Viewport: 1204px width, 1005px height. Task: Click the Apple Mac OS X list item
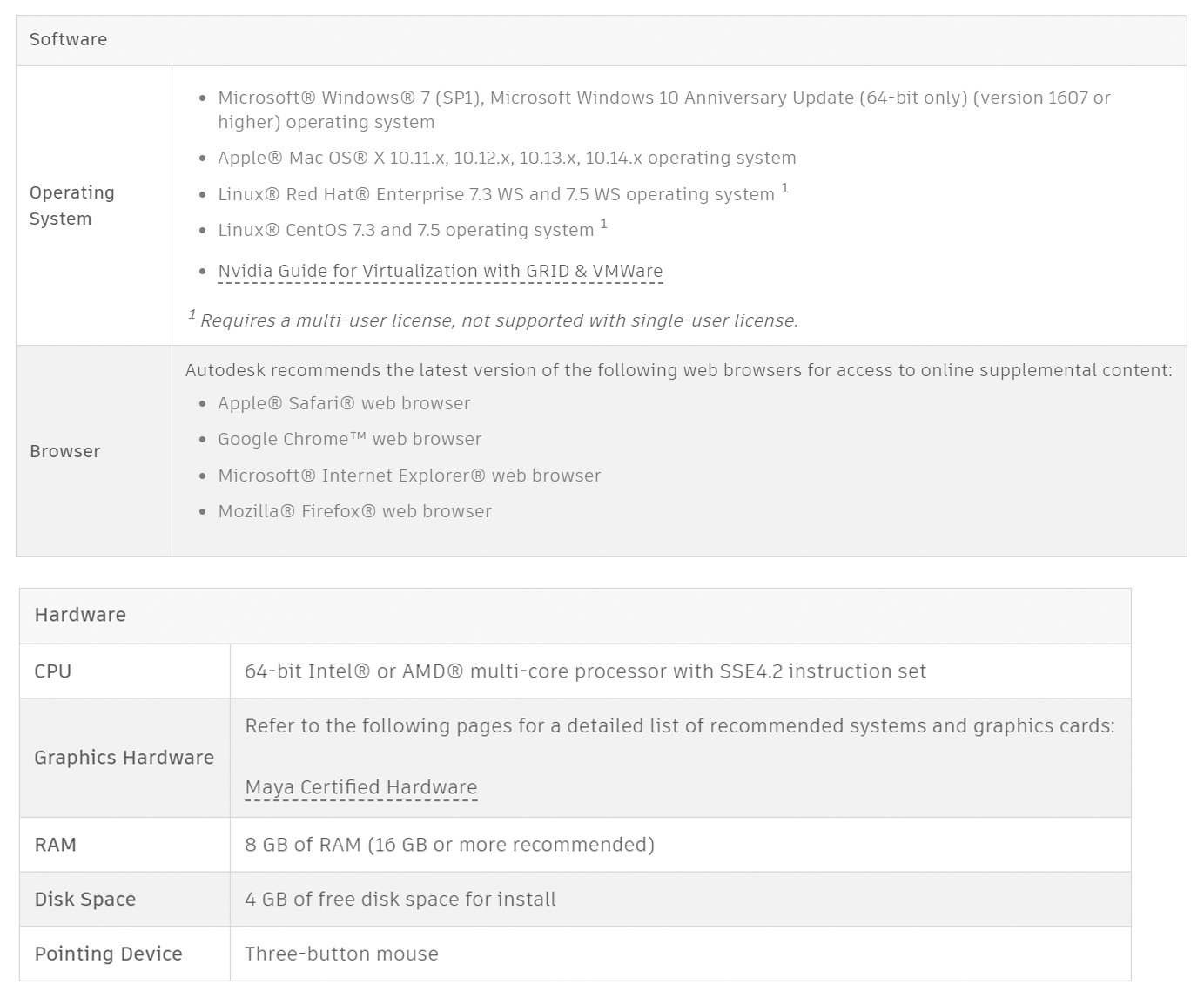pos(507,158)
